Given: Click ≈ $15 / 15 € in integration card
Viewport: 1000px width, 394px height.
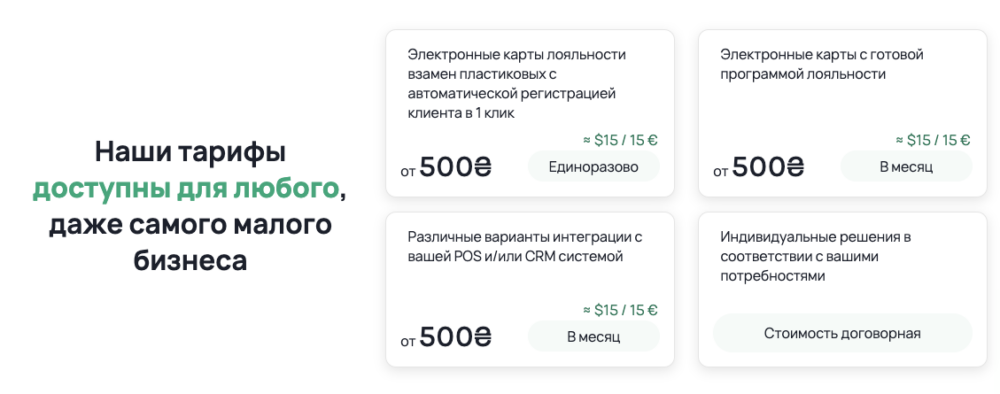Looking at the screenshot, I should point(620,310).
